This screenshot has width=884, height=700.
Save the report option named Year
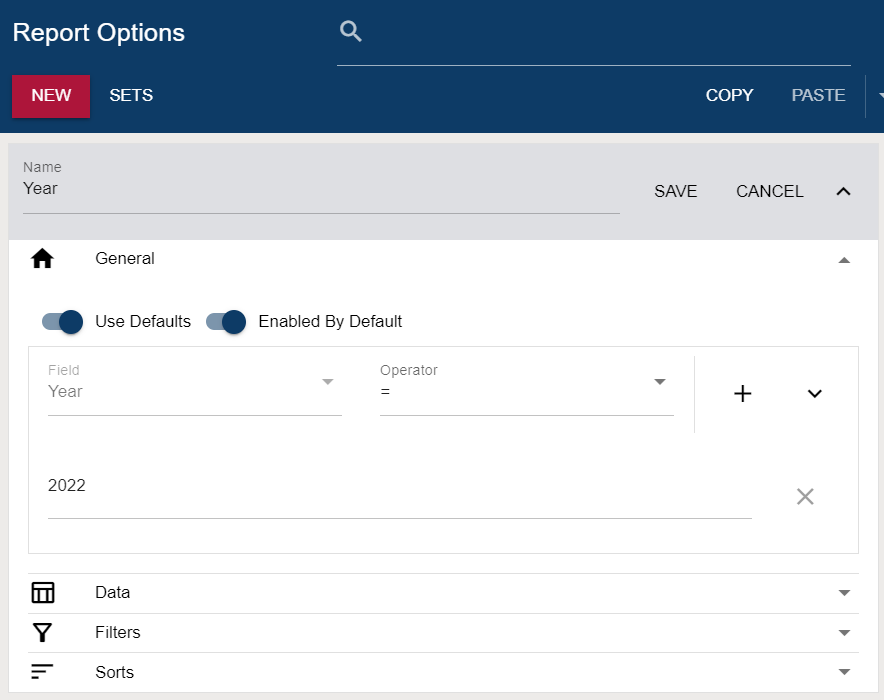tap(675, 191)
